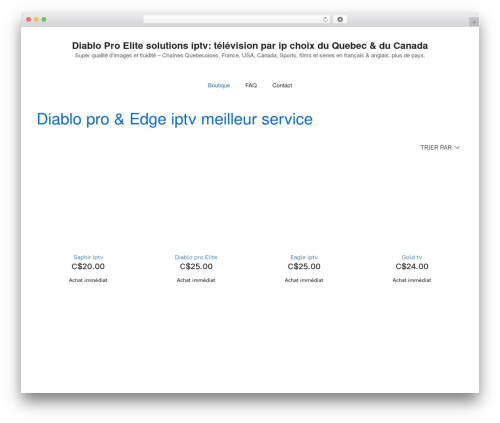The height and width of the screenshot is (423, 500).
Task: Open the TRIER PAR sort dropdown
Action: click(x=440, y=147)
